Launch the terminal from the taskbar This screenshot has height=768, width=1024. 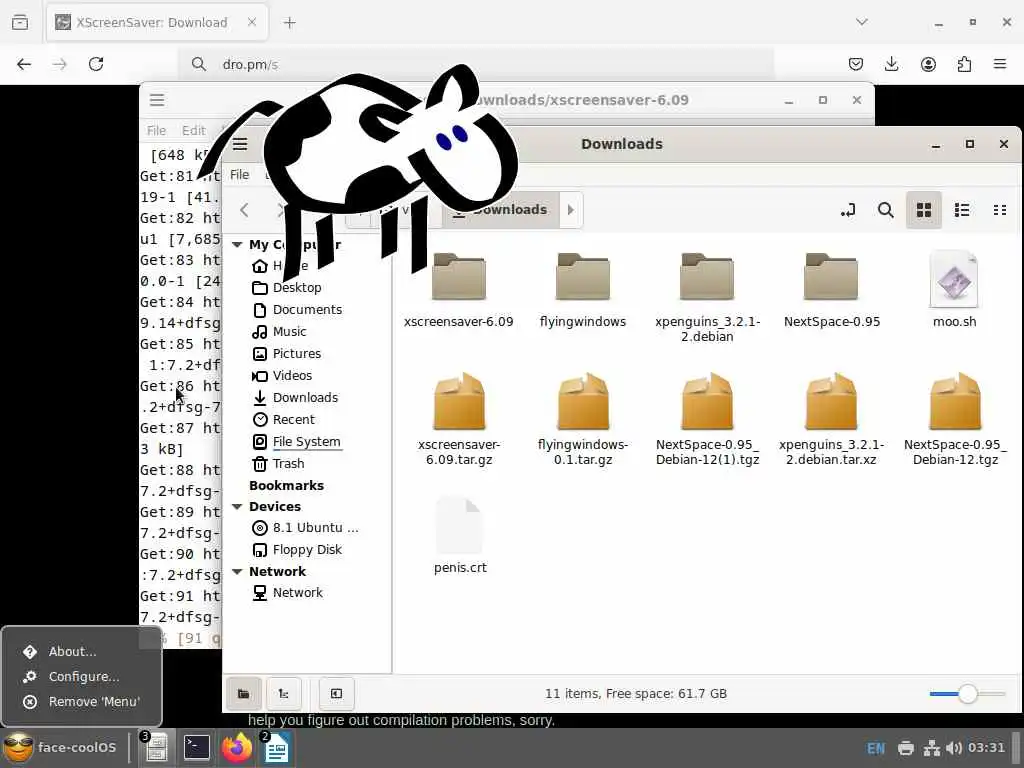[197, 748]
